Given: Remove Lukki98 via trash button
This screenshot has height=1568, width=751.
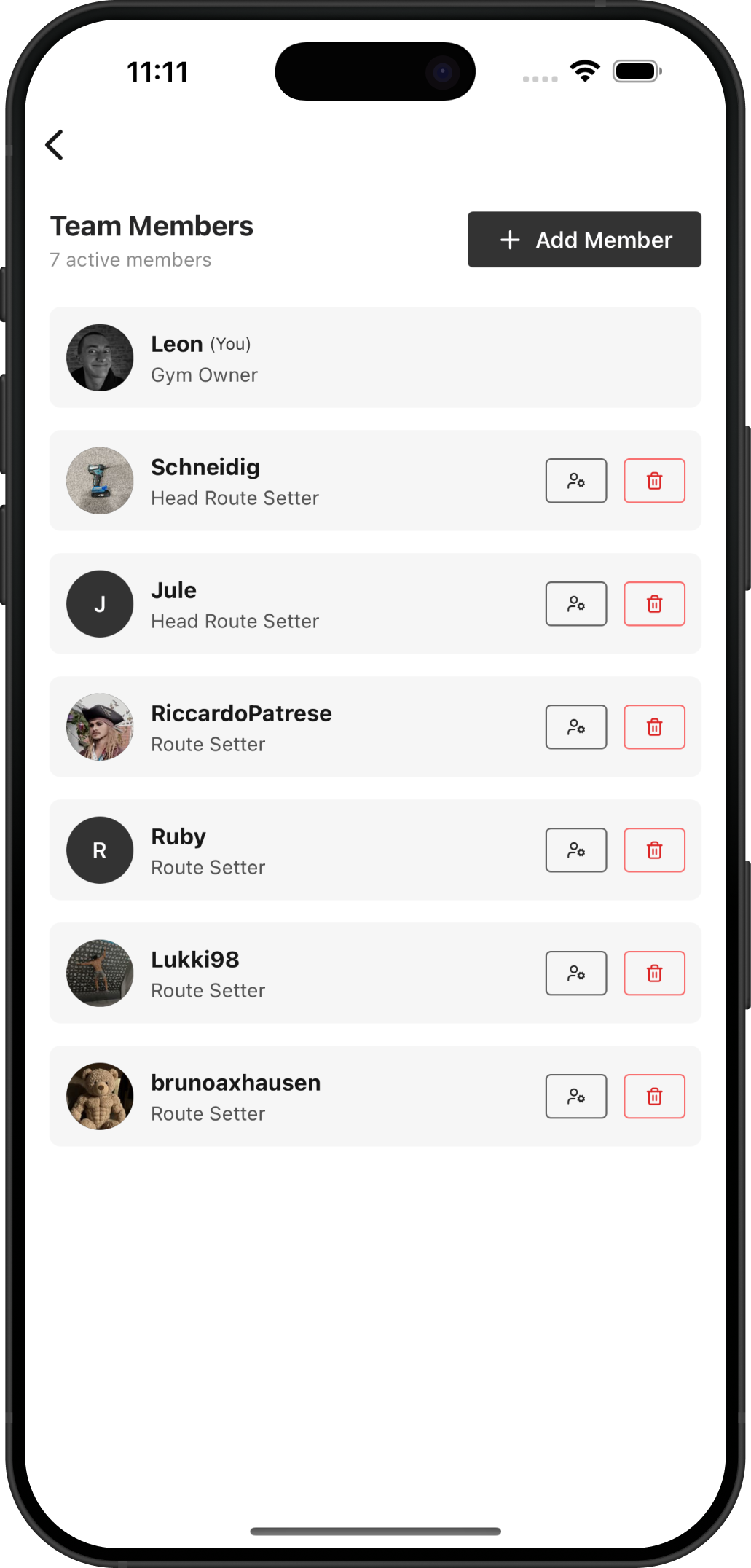Looking at the screenshot, I should point(654,973).
